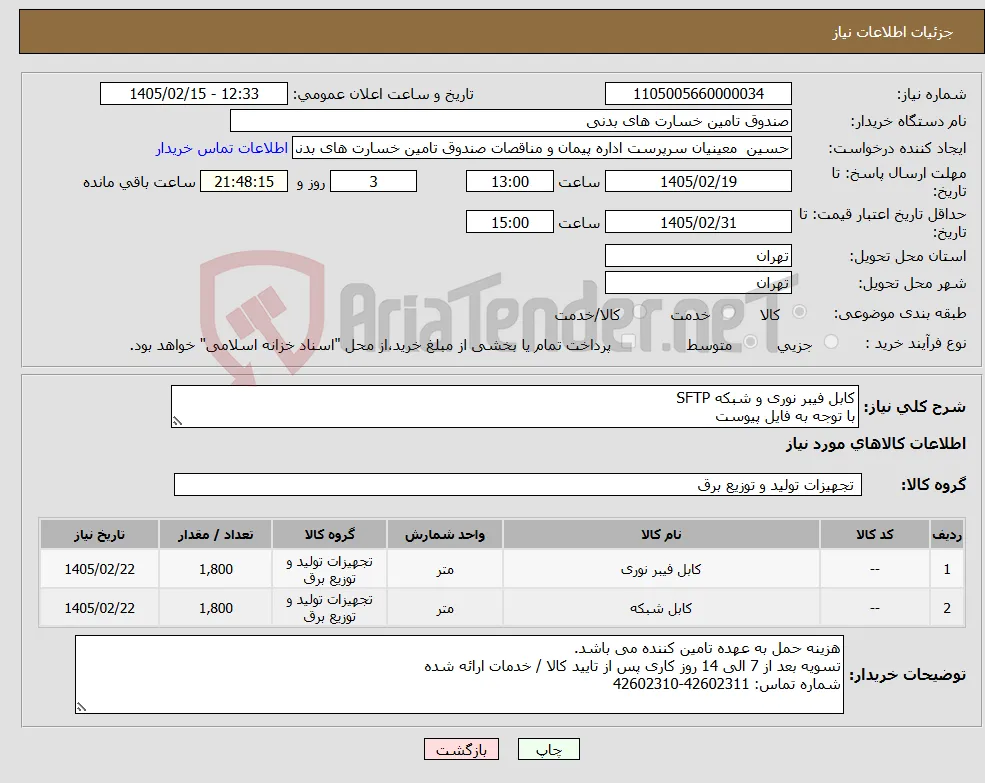This screenshot has width=985, height=783.
Task: Click the کابل فیبر نوری item name cell
Action: point(661,569)
